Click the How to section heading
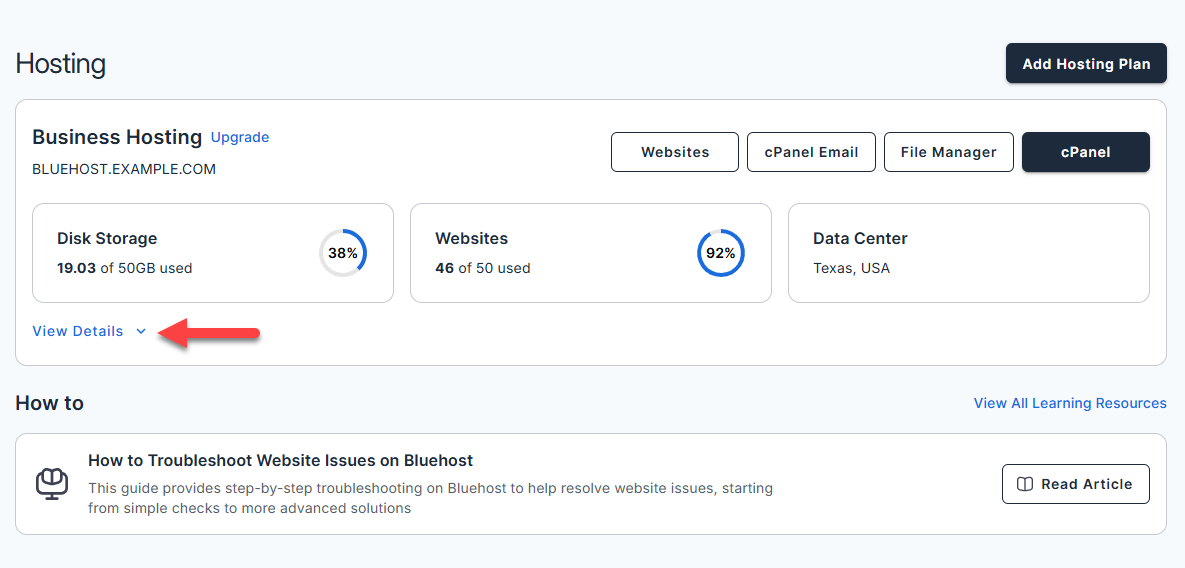Viewport: 1185px width, 568px height. [x=49, y=403]
